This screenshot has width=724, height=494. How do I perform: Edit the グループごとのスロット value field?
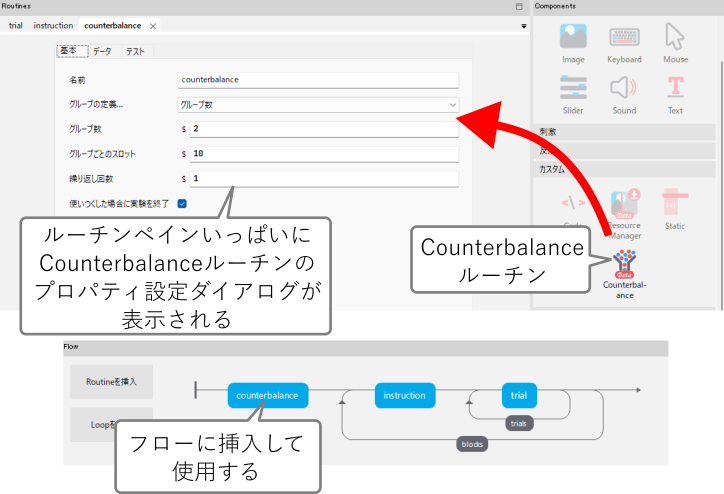tap(324, 154)
